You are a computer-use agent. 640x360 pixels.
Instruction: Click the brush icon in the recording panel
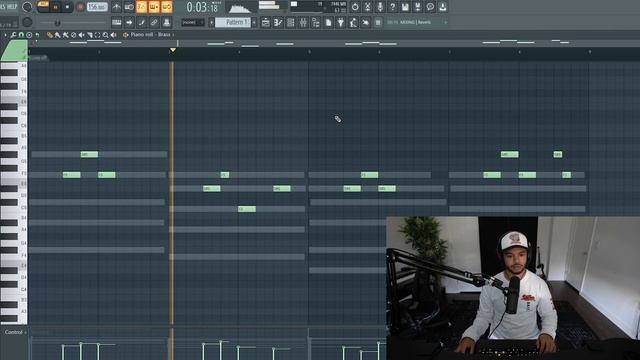[142, 22]
